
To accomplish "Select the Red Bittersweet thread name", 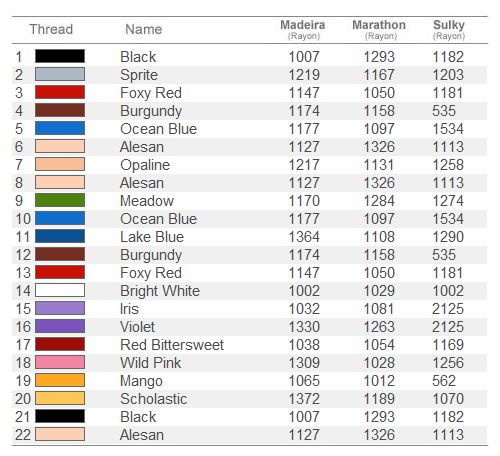I will [x=172, y=345].
